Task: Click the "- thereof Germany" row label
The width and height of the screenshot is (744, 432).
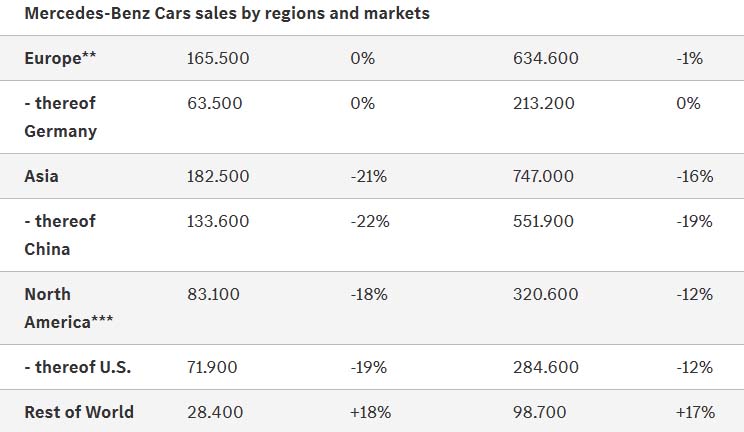Action: 61,117
